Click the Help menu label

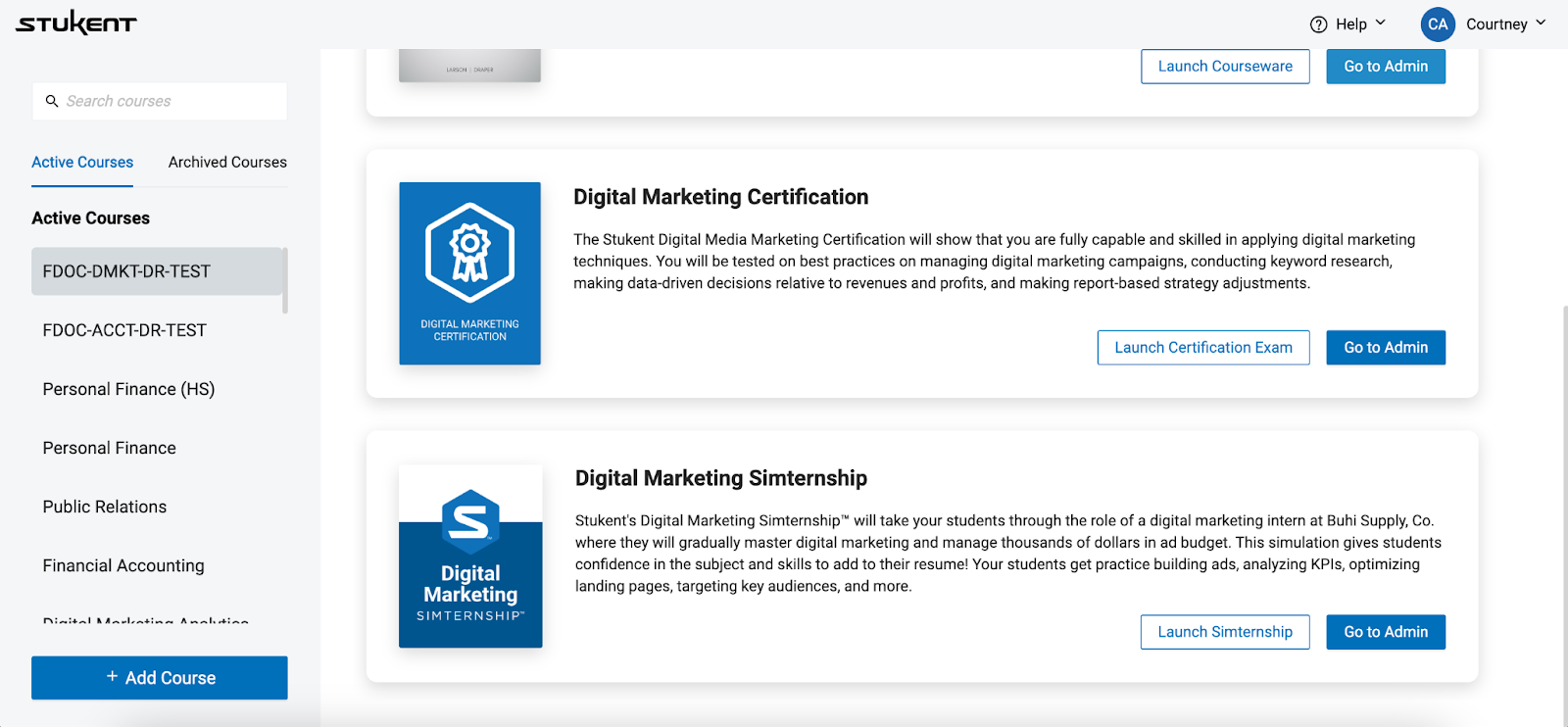pos(1351,24)
